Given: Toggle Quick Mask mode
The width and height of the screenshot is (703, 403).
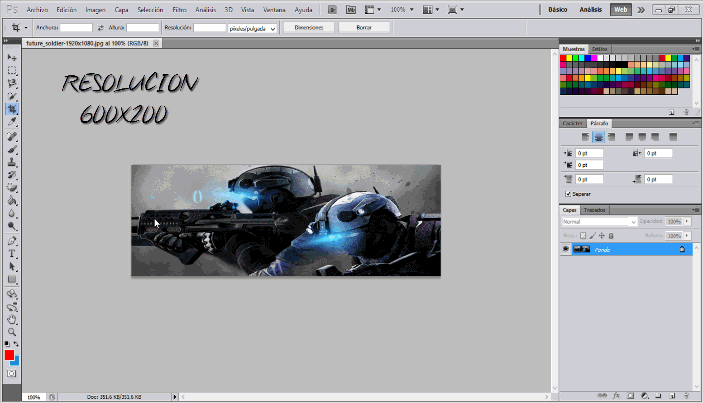Looking at the screenshot, I should point(12,373).
